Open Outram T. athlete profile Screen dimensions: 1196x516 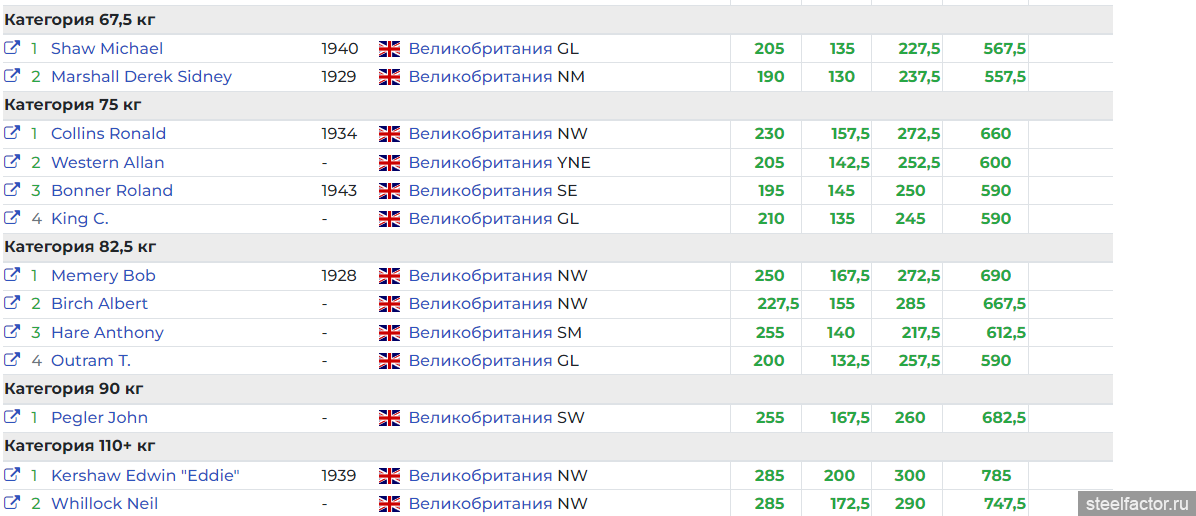coord(90,361)
